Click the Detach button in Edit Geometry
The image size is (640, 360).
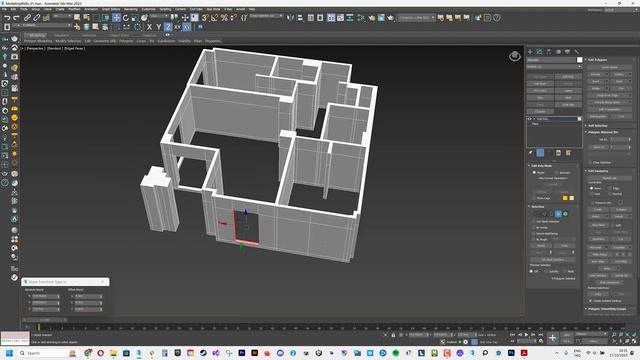619,216
